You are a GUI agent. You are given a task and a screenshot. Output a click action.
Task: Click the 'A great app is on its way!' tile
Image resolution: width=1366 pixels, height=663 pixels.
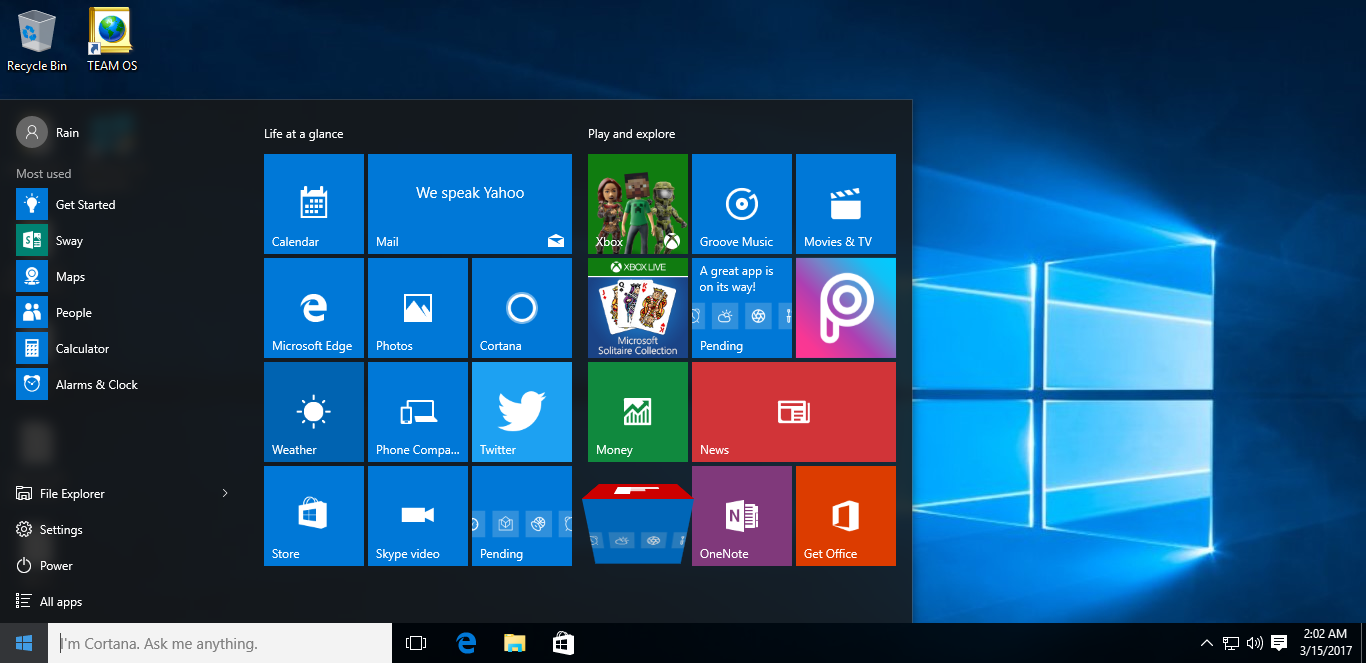click(x=742, y=308)
